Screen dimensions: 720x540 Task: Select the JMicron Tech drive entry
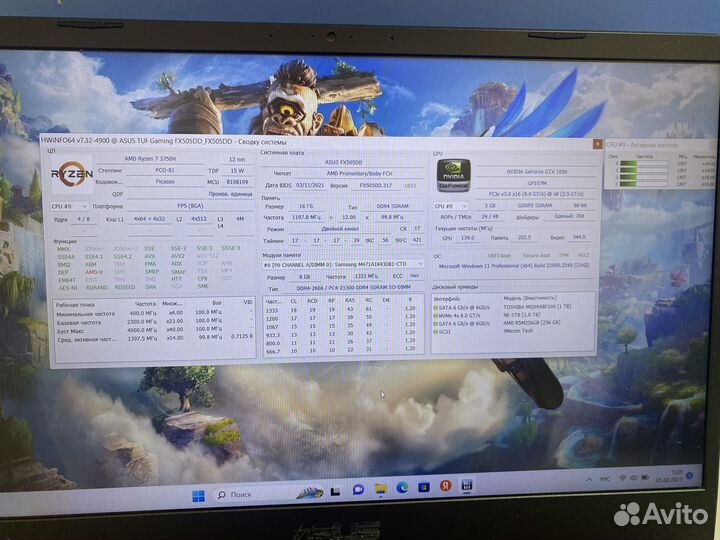click(518, 331)
